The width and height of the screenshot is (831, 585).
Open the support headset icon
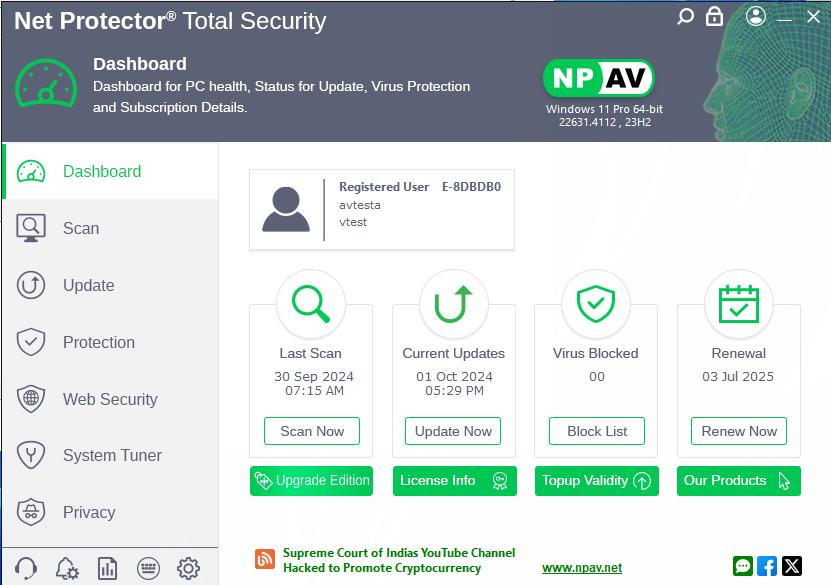(26, 569)
